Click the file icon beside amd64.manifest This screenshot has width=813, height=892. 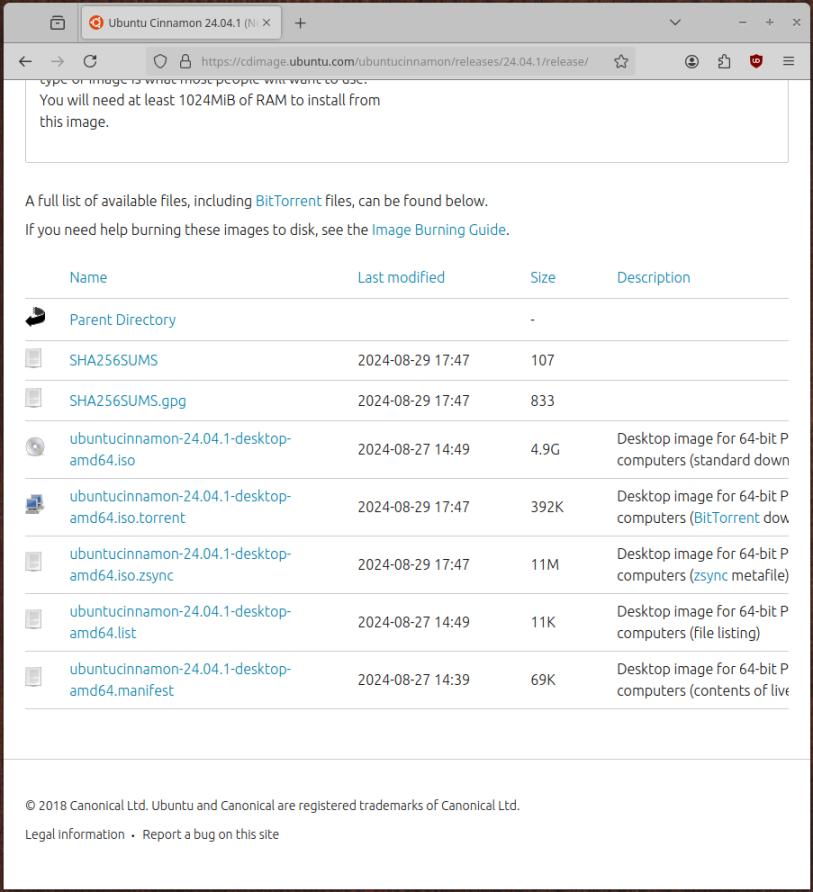pyautogui.click(x=34, y=676)
